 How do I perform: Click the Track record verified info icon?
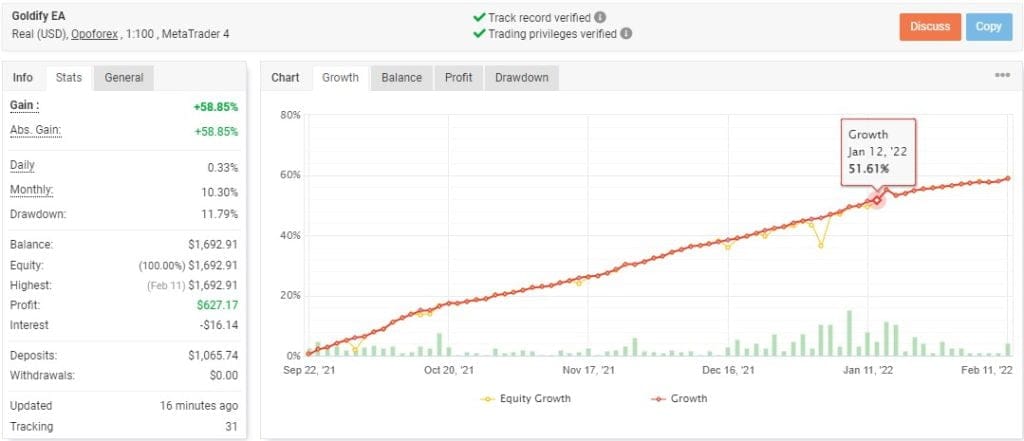tap(599, 17)
